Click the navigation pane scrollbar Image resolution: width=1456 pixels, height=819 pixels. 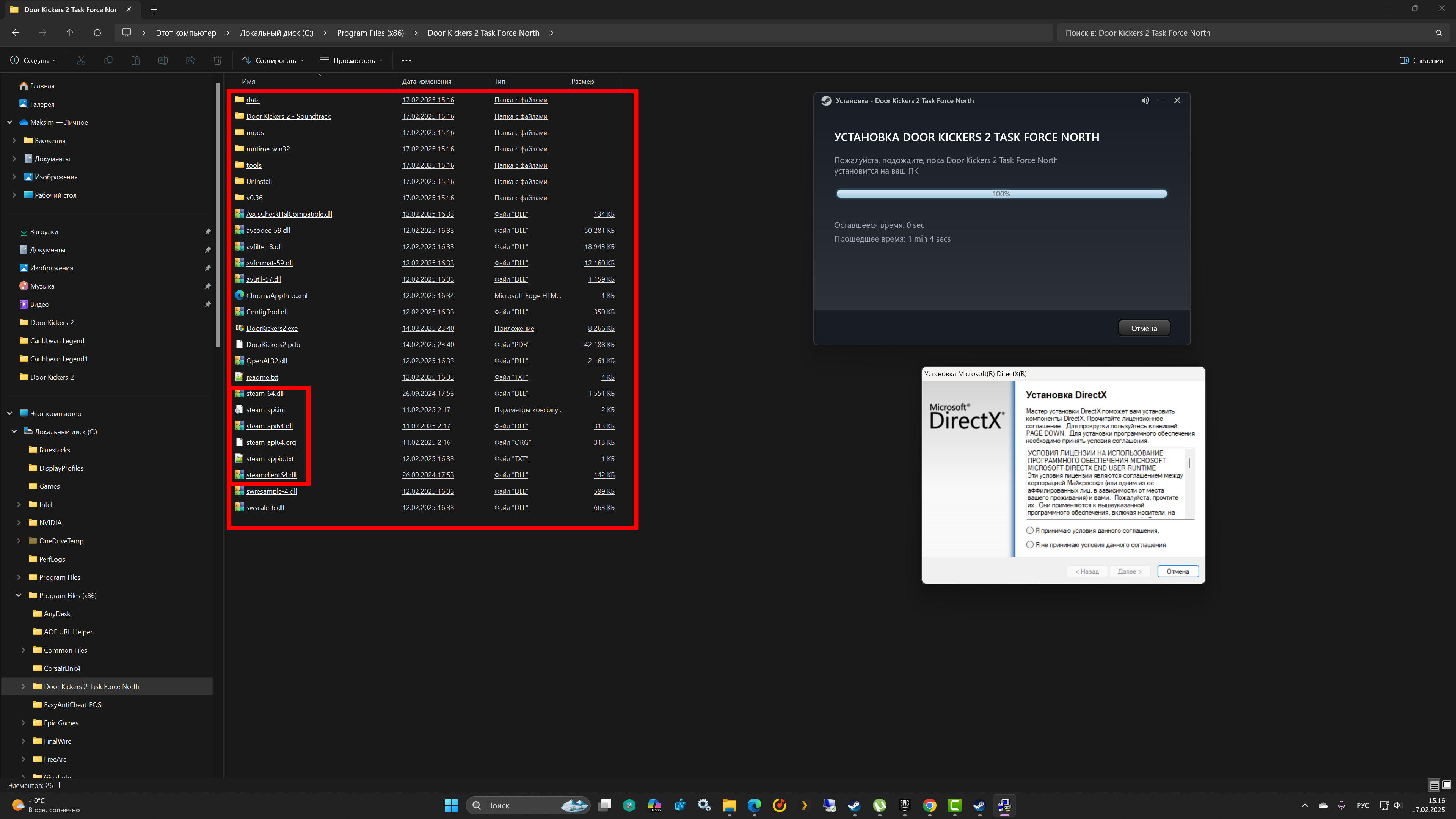218,215
